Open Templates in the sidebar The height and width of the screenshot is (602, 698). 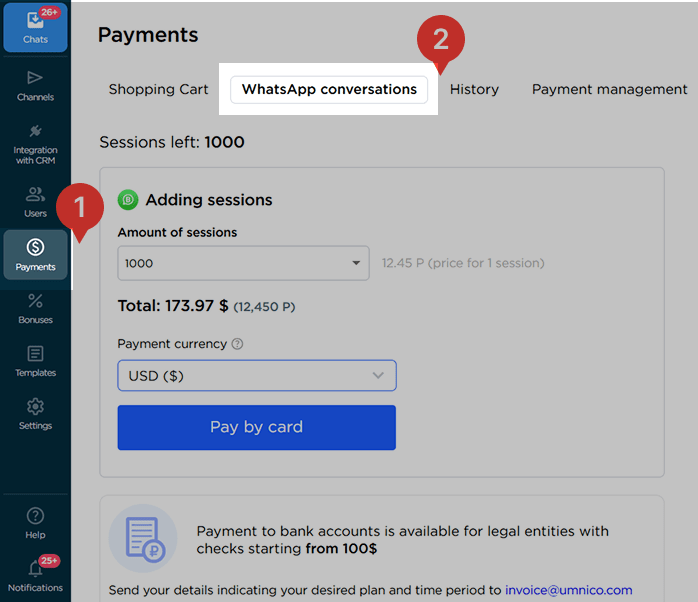(x=35, y=361)
